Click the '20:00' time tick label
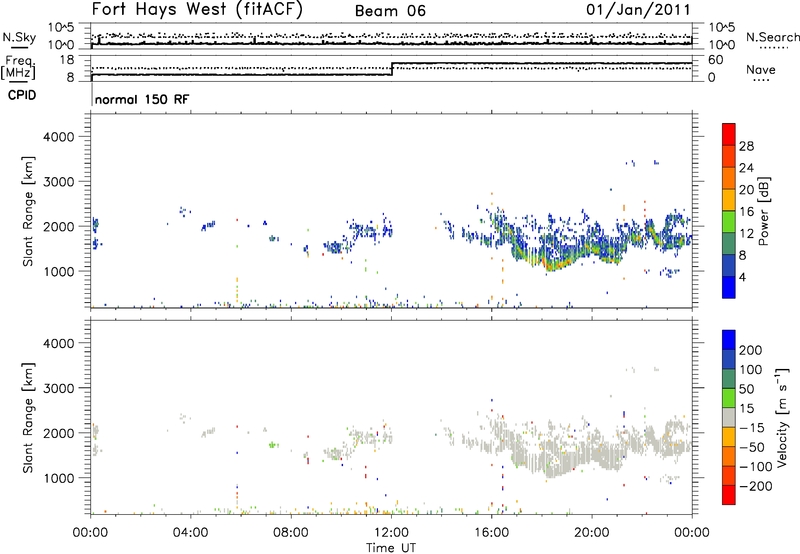800x554 pixels. coord(592,533)
